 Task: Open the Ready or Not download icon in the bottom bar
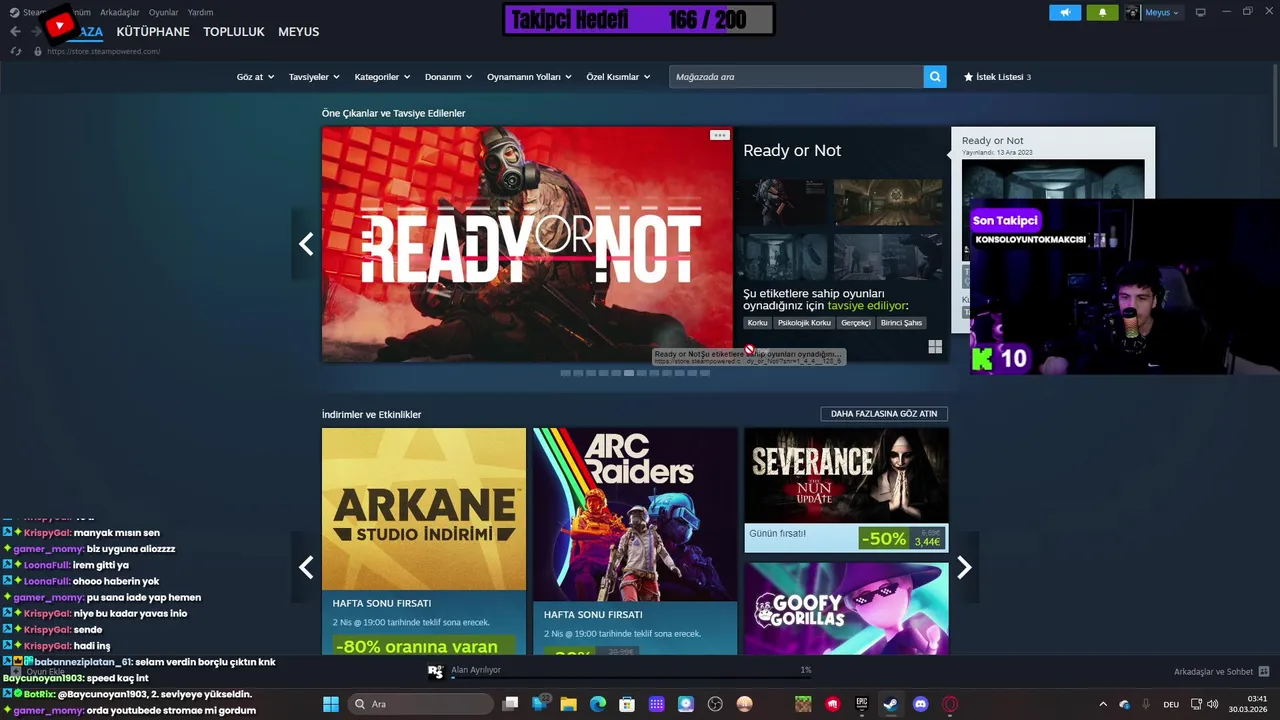(435, 672)
